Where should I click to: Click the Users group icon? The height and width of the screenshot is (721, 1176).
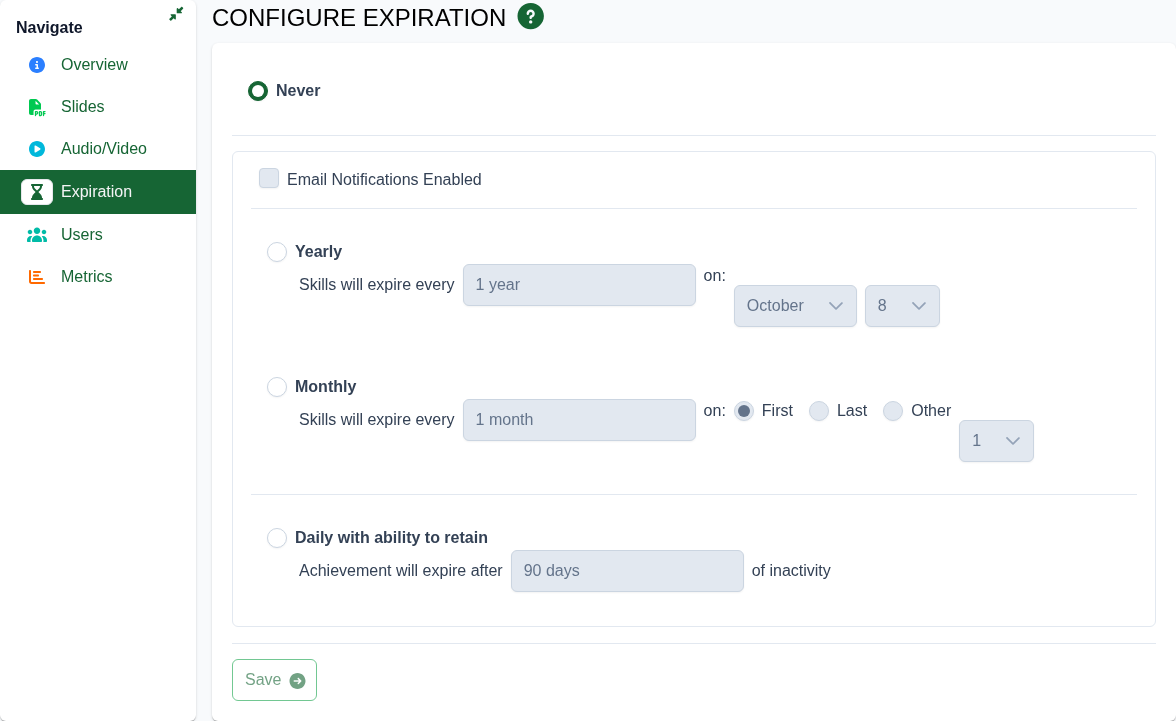37,235
